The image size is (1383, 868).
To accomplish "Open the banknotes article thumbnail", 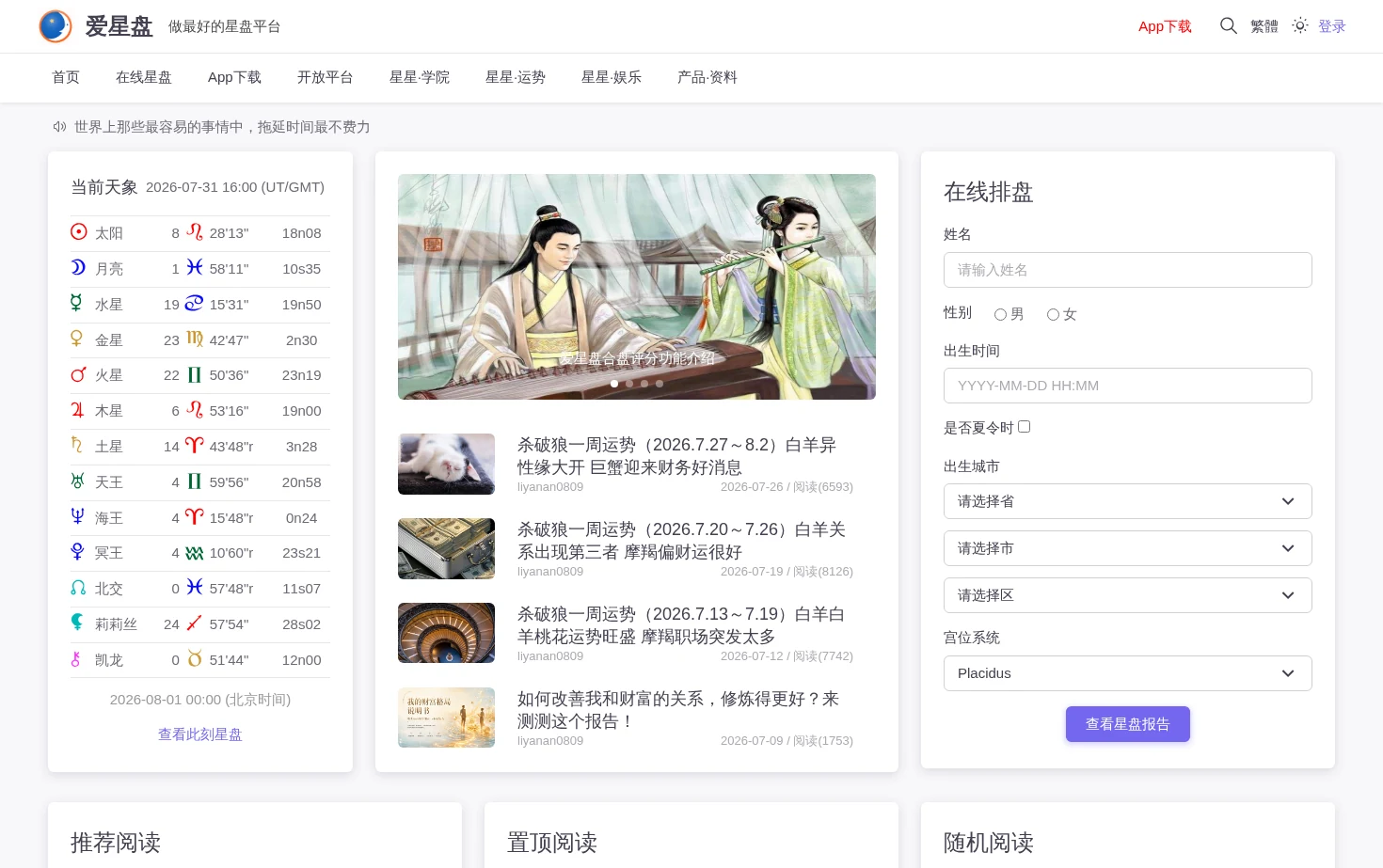I will [446, 548].
